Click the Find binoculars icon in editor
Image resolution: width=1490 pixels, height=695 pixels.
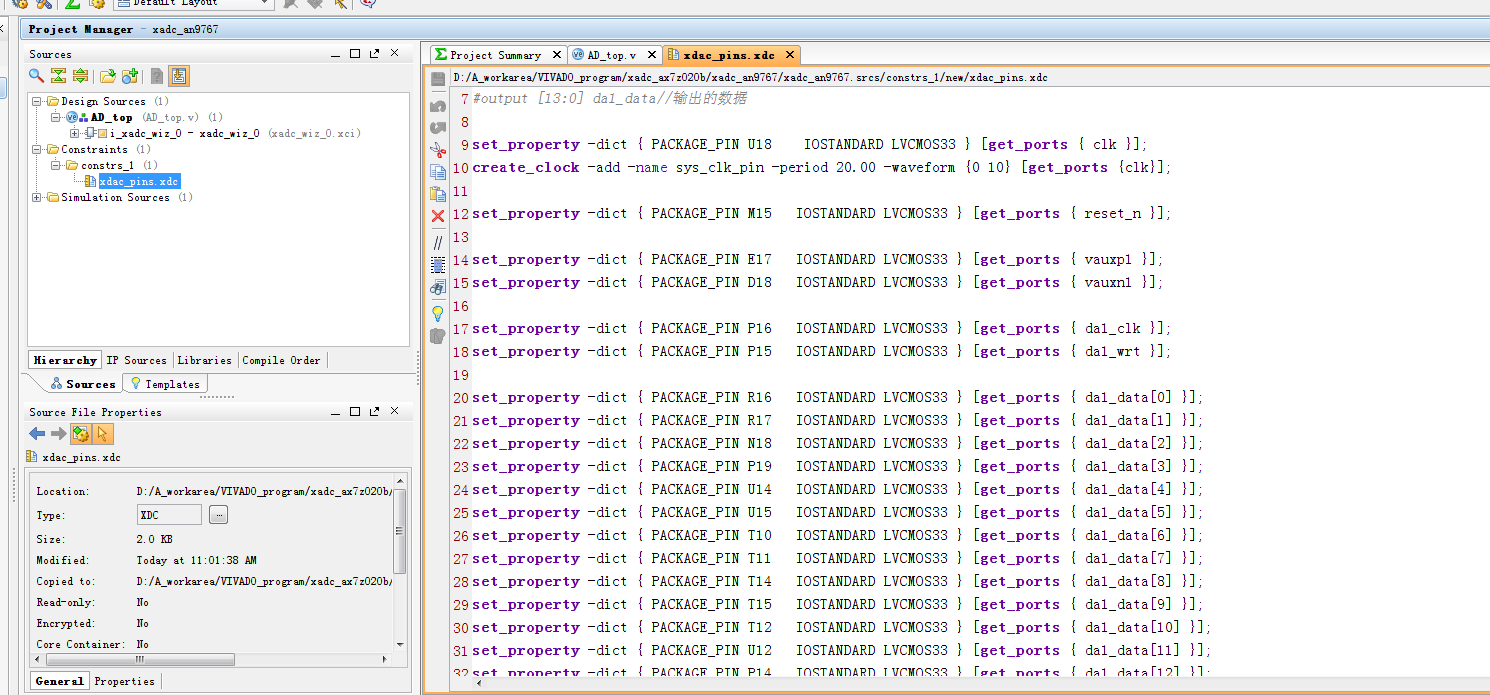click(x=438, y=288)
